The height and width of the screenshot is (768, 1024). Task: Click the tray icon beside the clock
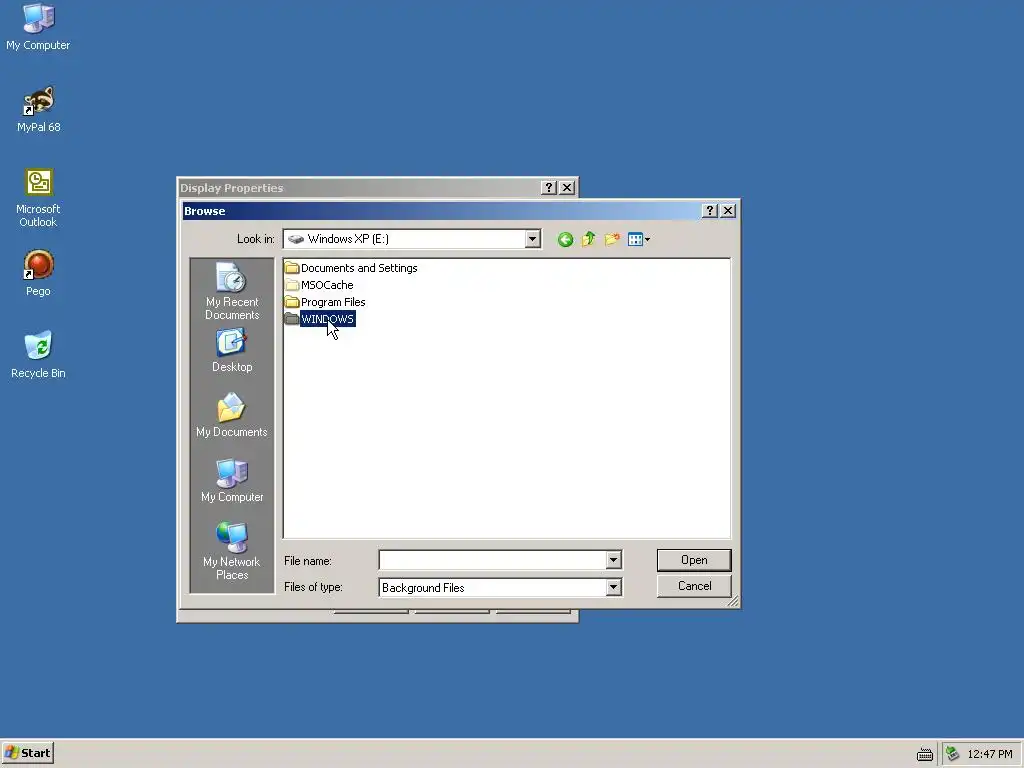pos(953,754)
